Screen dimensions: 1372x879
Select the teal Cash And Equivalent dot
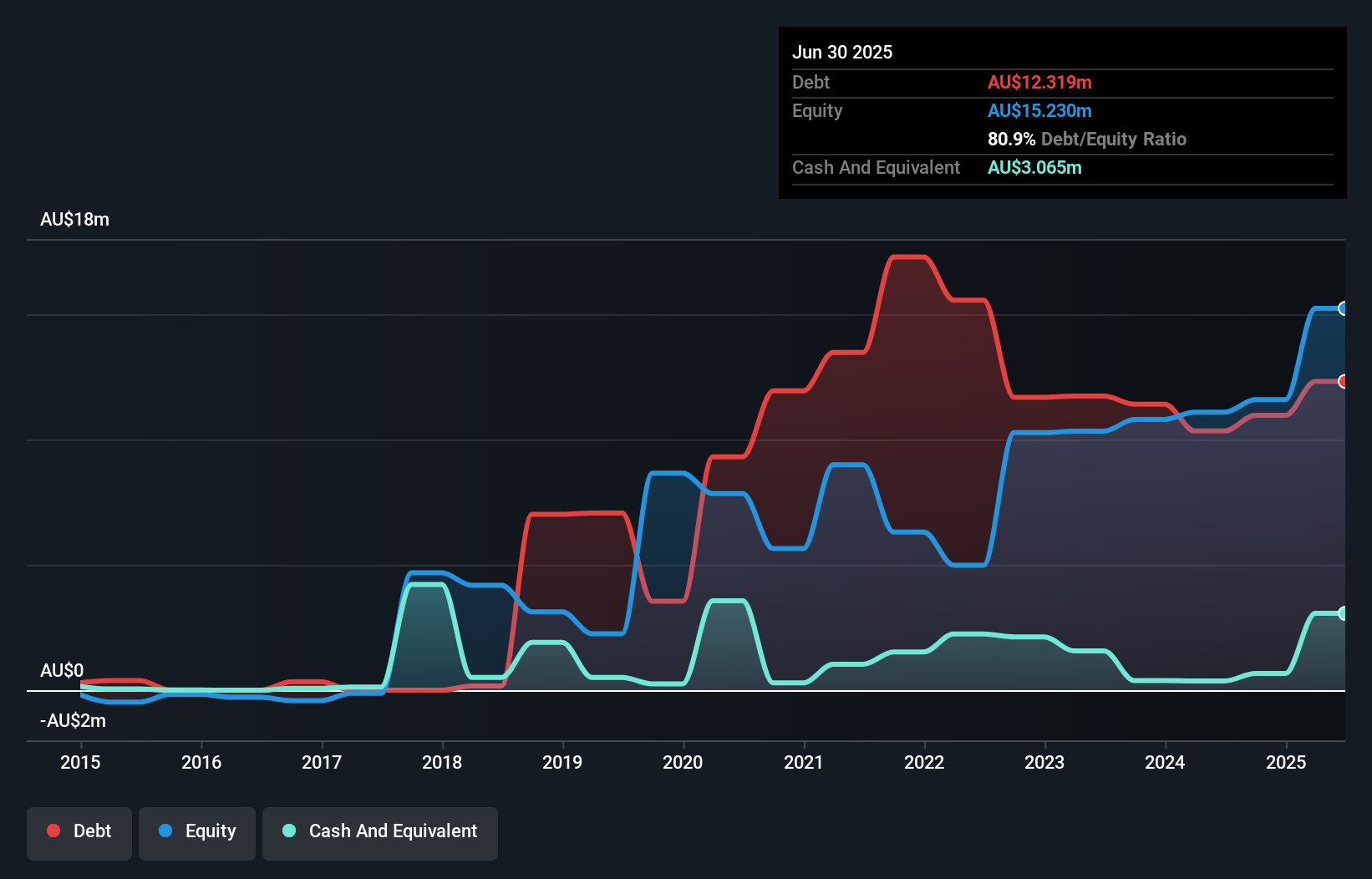tap(287, 831)
